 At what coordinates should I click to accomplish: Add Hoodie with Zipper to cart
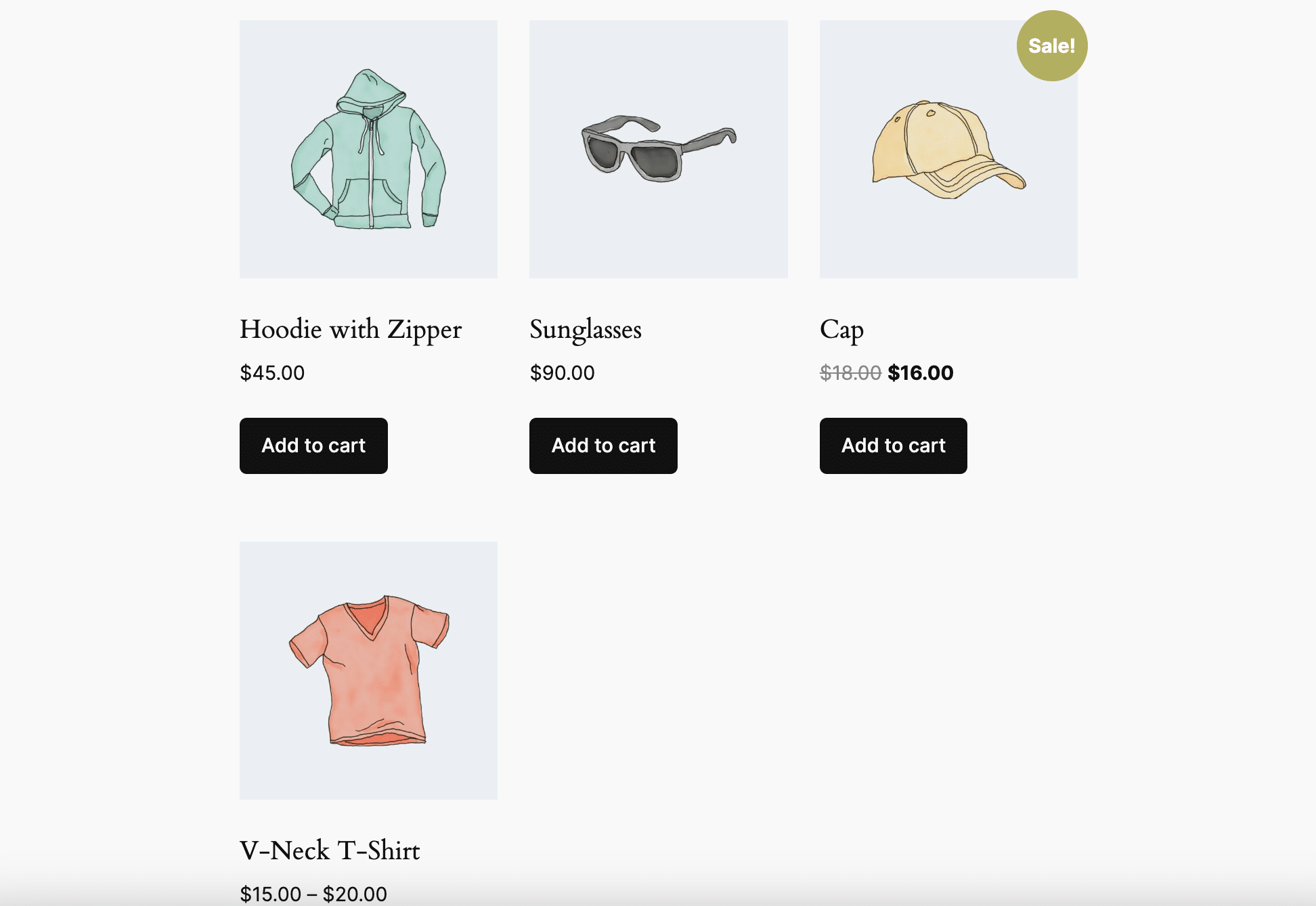click(x=313, y=446)
